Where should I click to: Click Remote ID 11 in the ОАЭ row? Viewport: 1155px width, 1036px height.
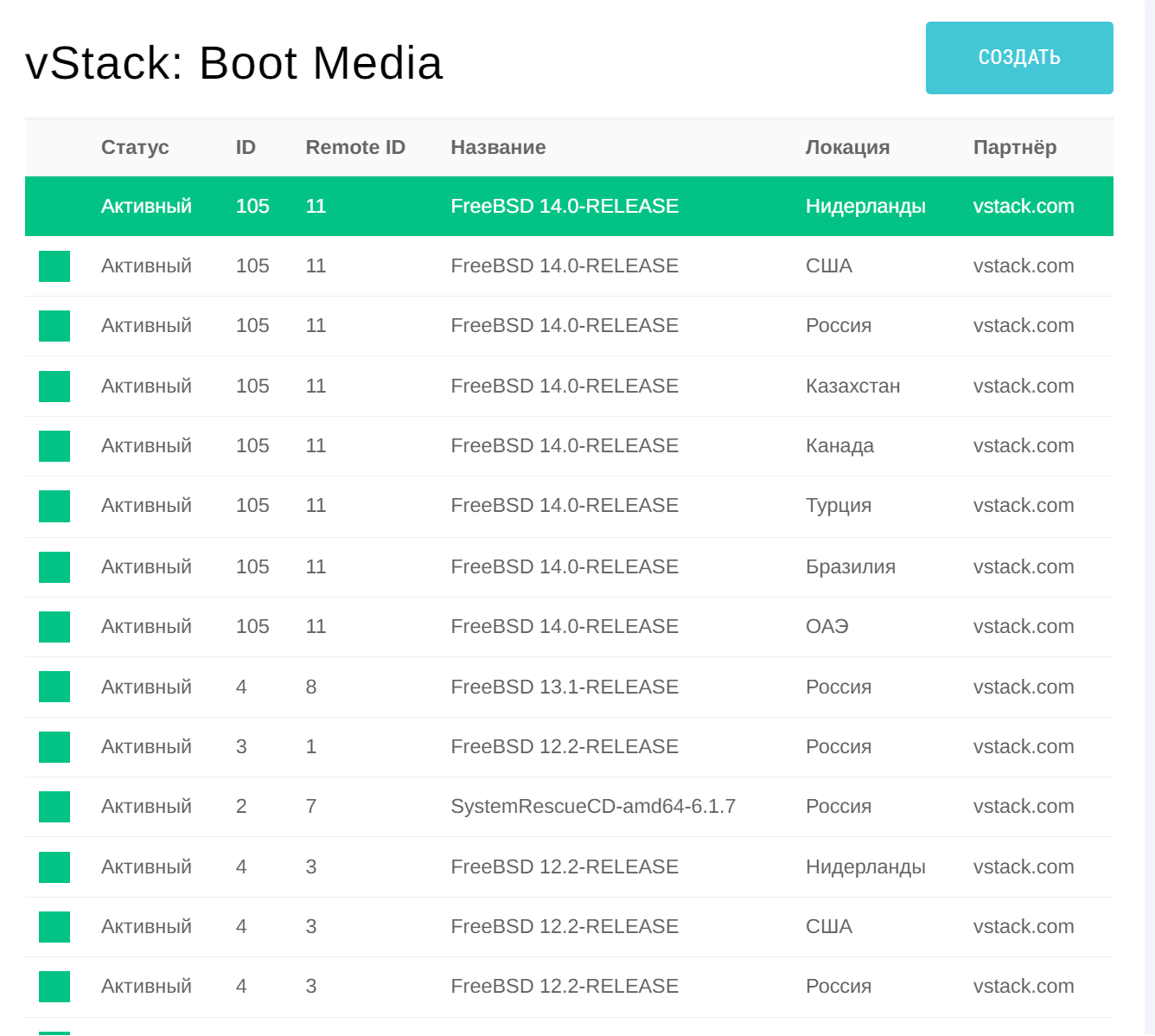(x=316, y=626)
